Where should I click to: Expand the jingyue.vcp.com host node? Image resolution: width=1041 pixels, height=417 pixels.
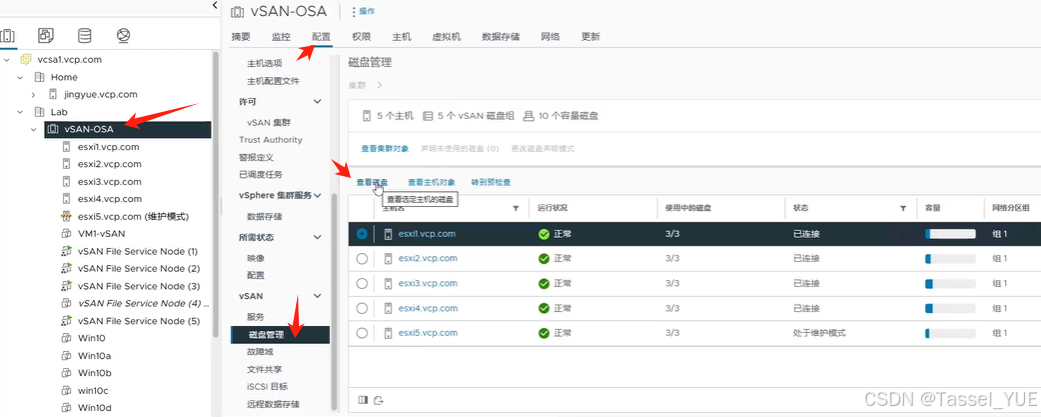[33, 95]
